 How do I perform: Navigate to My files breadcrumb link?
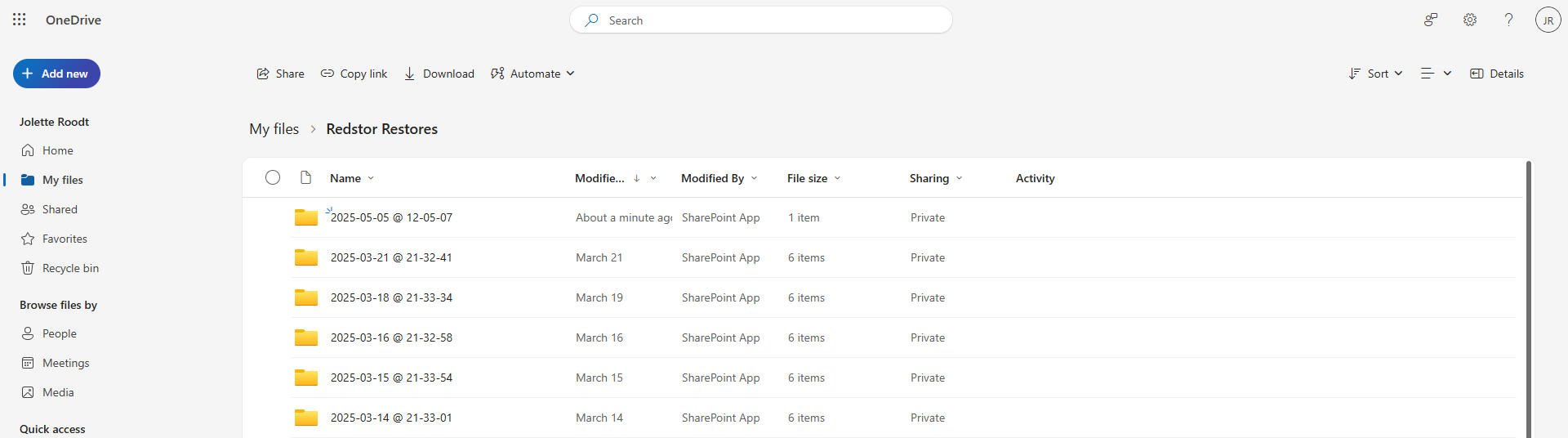274,129
